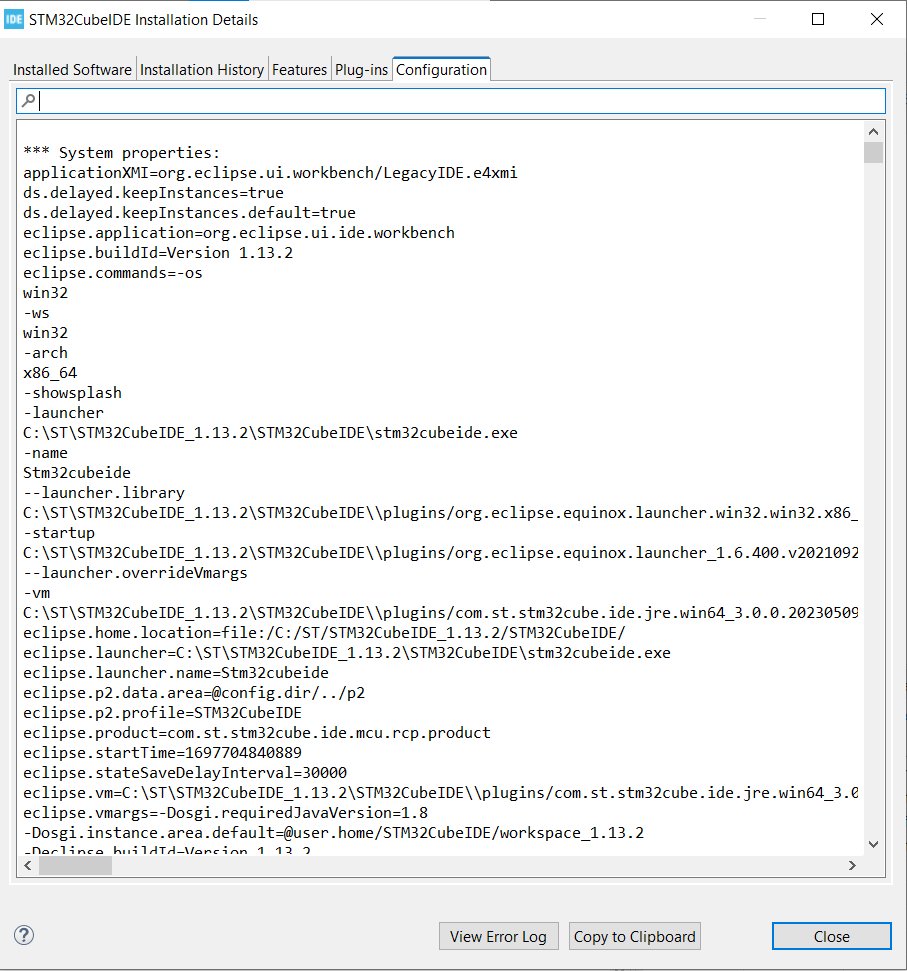This screenshot has width=907, height=971.
Task: Click the '--launcher.overrideVmargs' line
Action: click(135, 573)
